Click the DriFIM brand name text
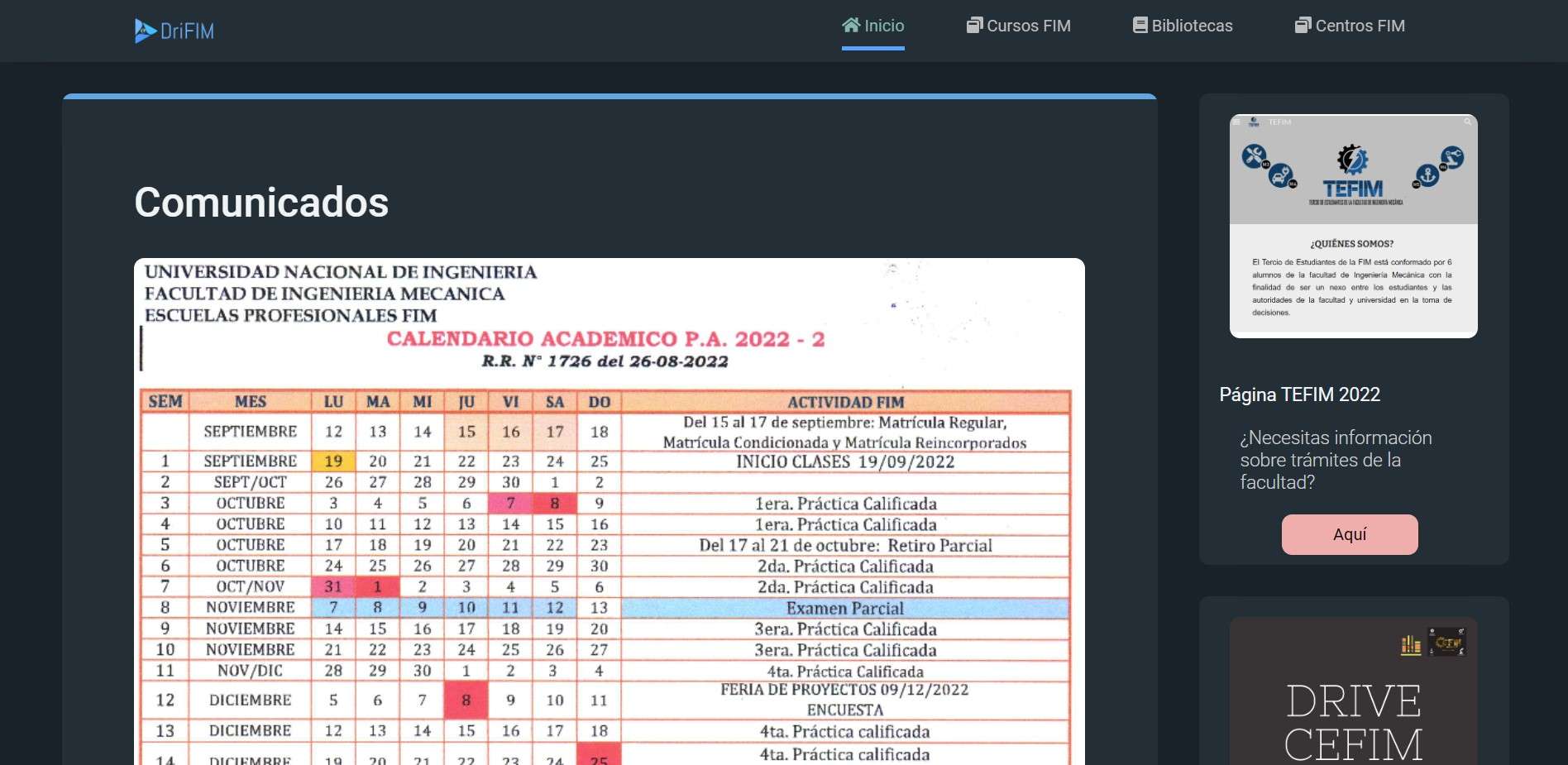This screenshot has width=1568, height=765. point(187,31)
